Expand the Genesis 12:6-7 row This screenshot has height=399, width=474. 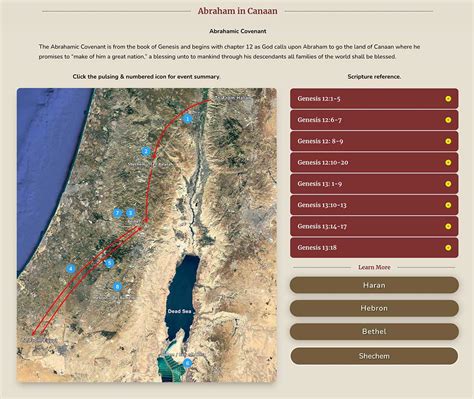[x=374, y=120]
